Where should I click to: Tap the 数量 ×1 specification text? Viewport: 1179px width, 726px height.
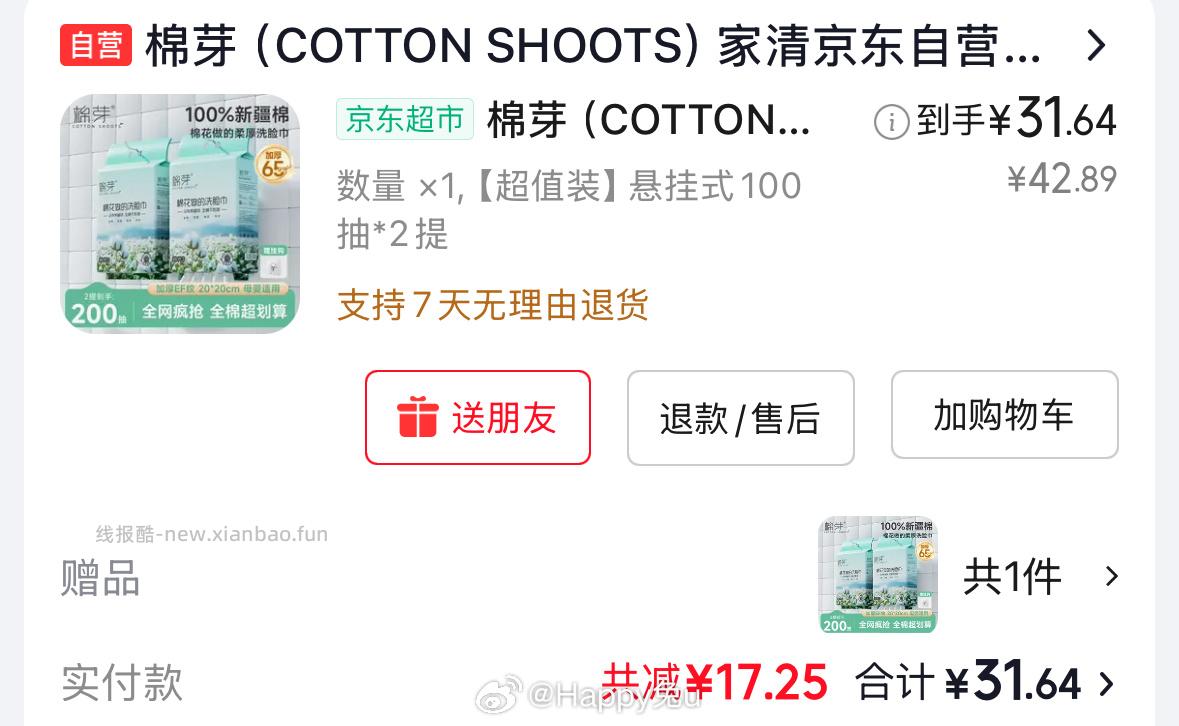pyautogui.click(x=568, y=210)
